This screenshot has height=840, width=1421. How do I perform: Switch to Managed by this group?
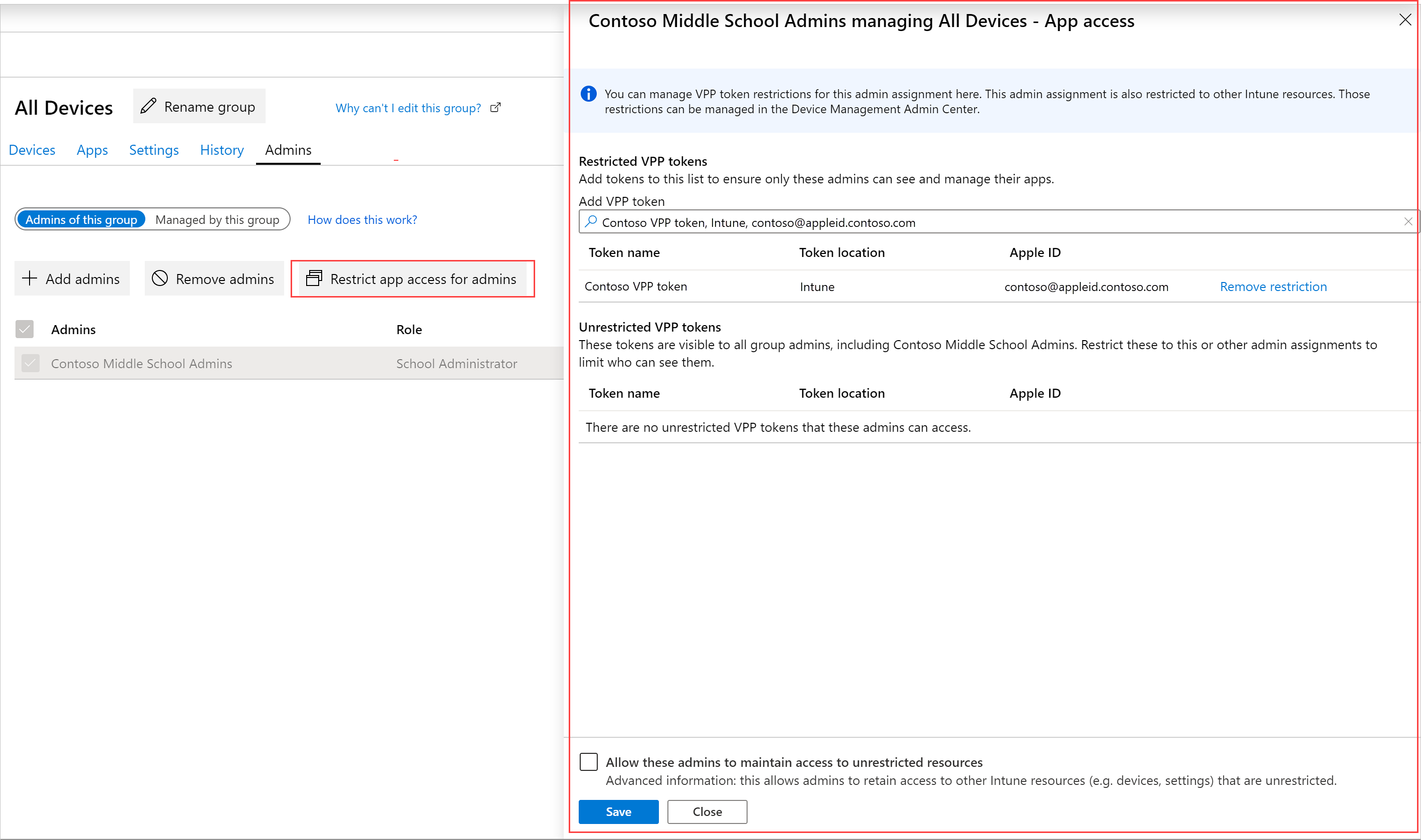(217, 219)
